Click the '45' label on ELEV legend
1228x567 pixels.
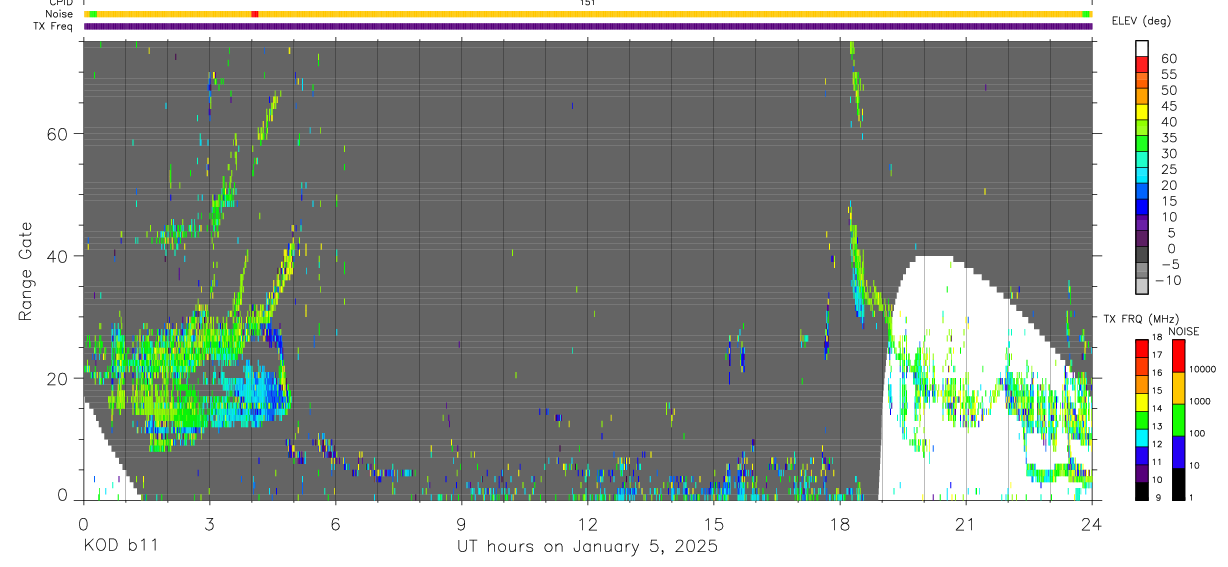point(1168,106)
